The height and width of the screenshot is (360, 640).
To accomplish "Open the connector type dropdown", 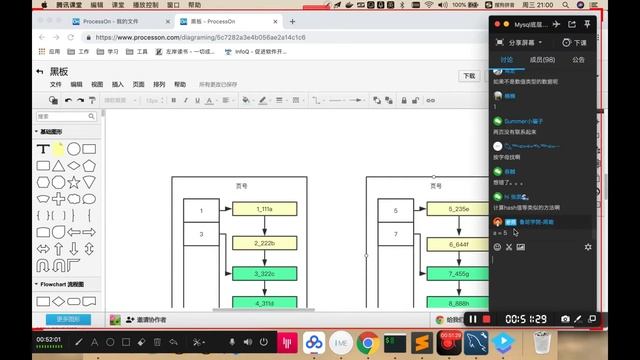I will click(x=317, y=100).
